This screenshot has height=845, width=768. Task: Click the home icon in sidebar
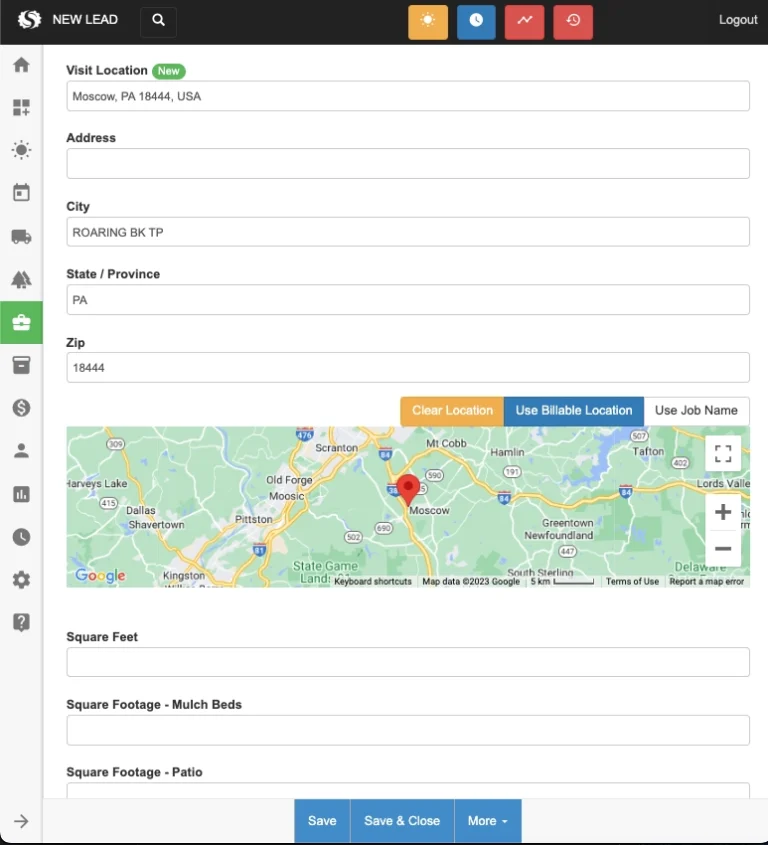click(21, 65)
